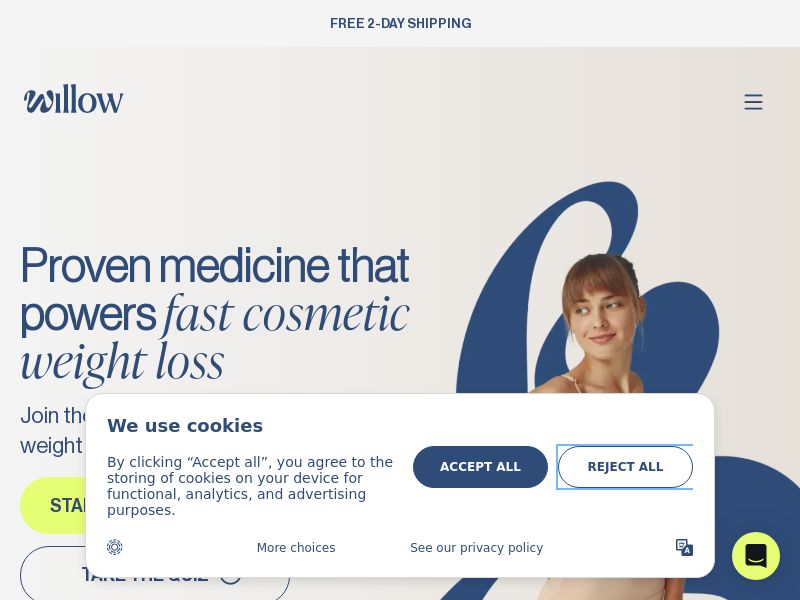Click the Free 2-Day Shipping banner

click(400, 23)
